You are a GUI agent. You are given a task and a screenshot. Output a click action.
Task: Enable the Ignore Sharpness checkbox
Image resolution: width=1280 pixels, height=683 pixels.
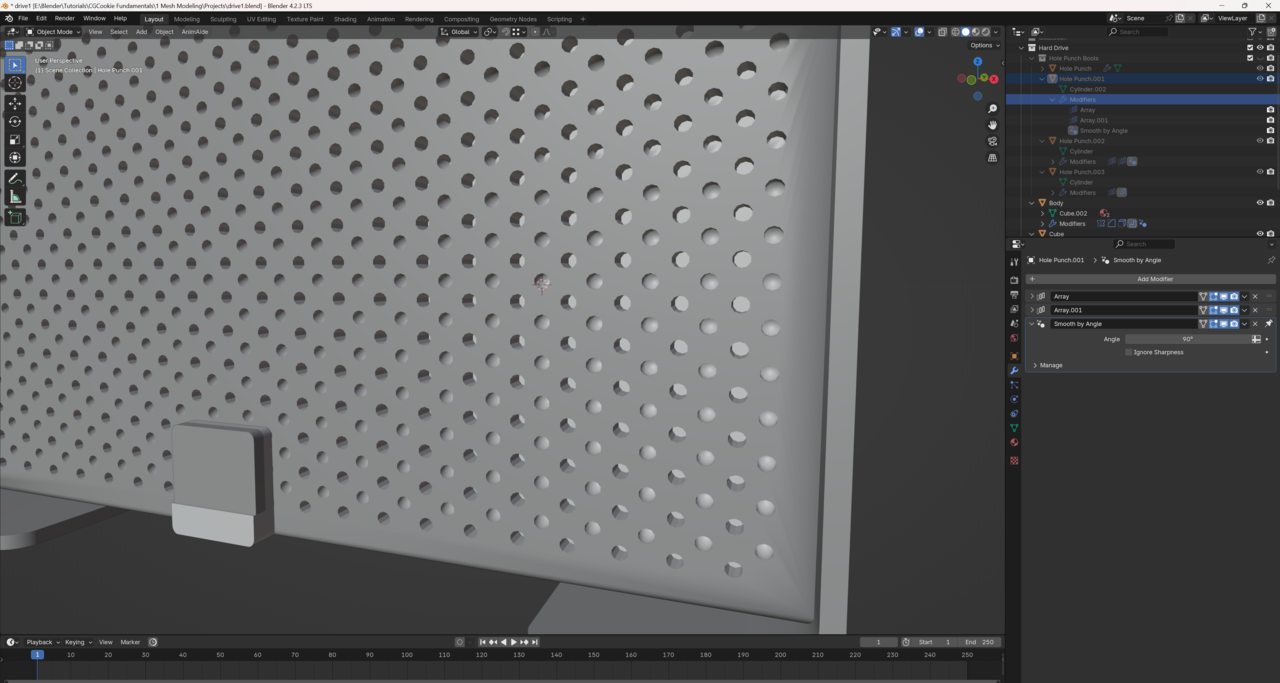tap(1129, 352)
